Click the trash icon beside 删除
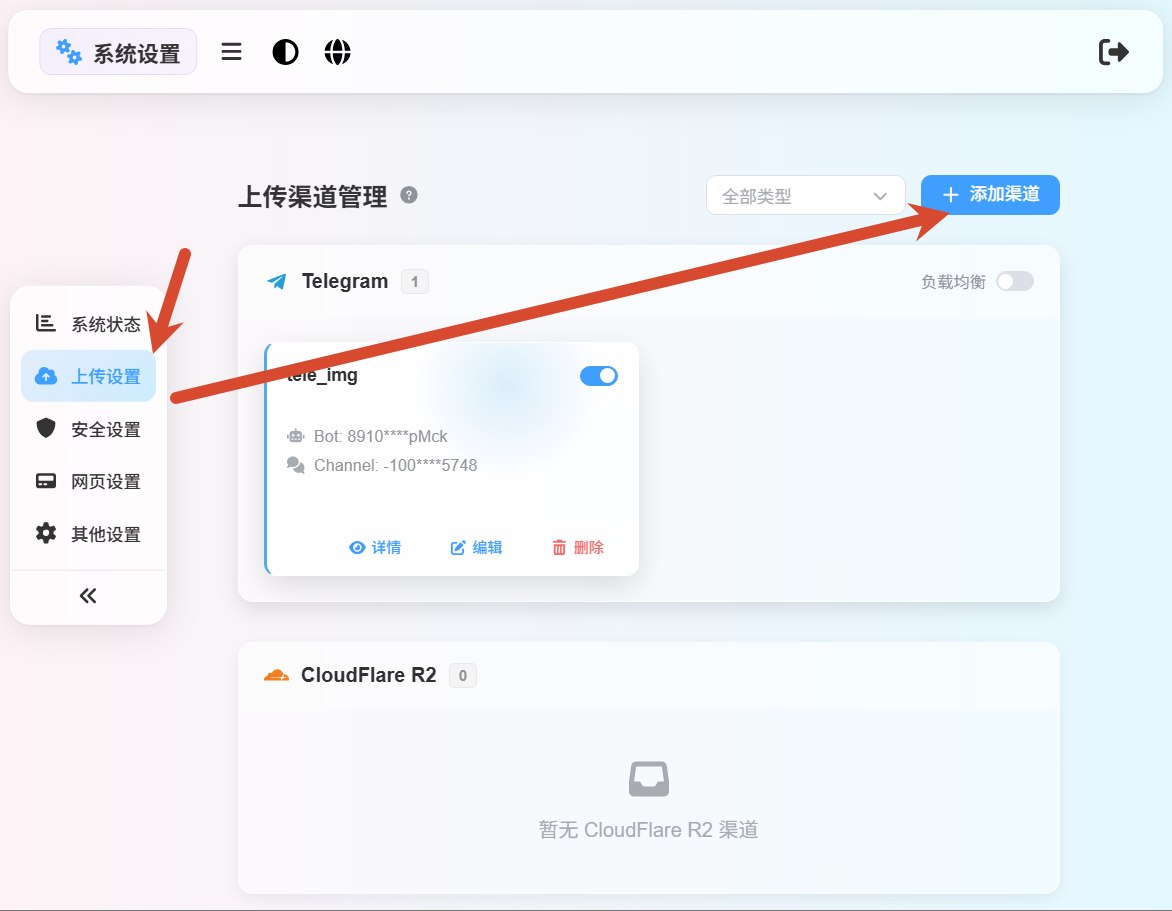This screenshot has width=1172, height=911. [559, 548]
